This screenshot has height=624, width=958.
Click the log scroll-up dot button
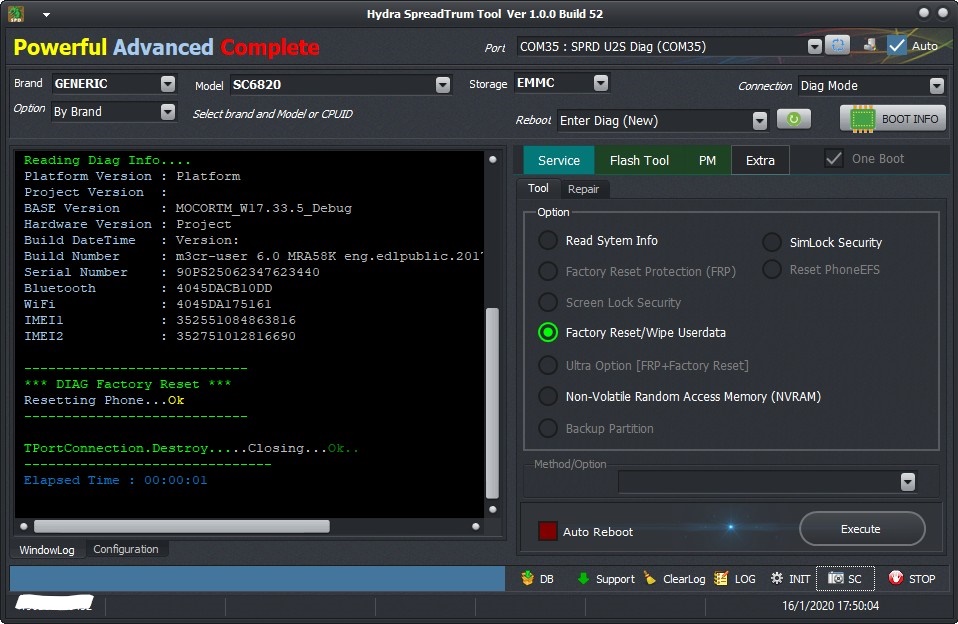492,160
